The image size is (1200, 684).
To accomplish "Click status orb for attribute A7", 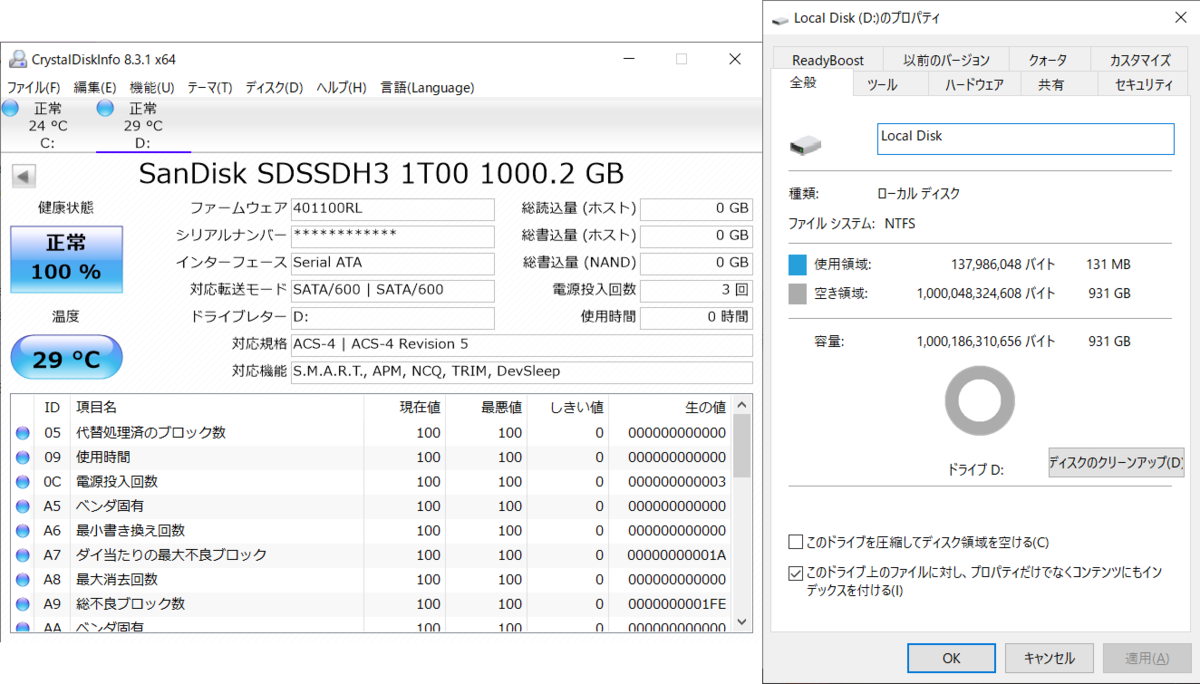I will (22, 555).
